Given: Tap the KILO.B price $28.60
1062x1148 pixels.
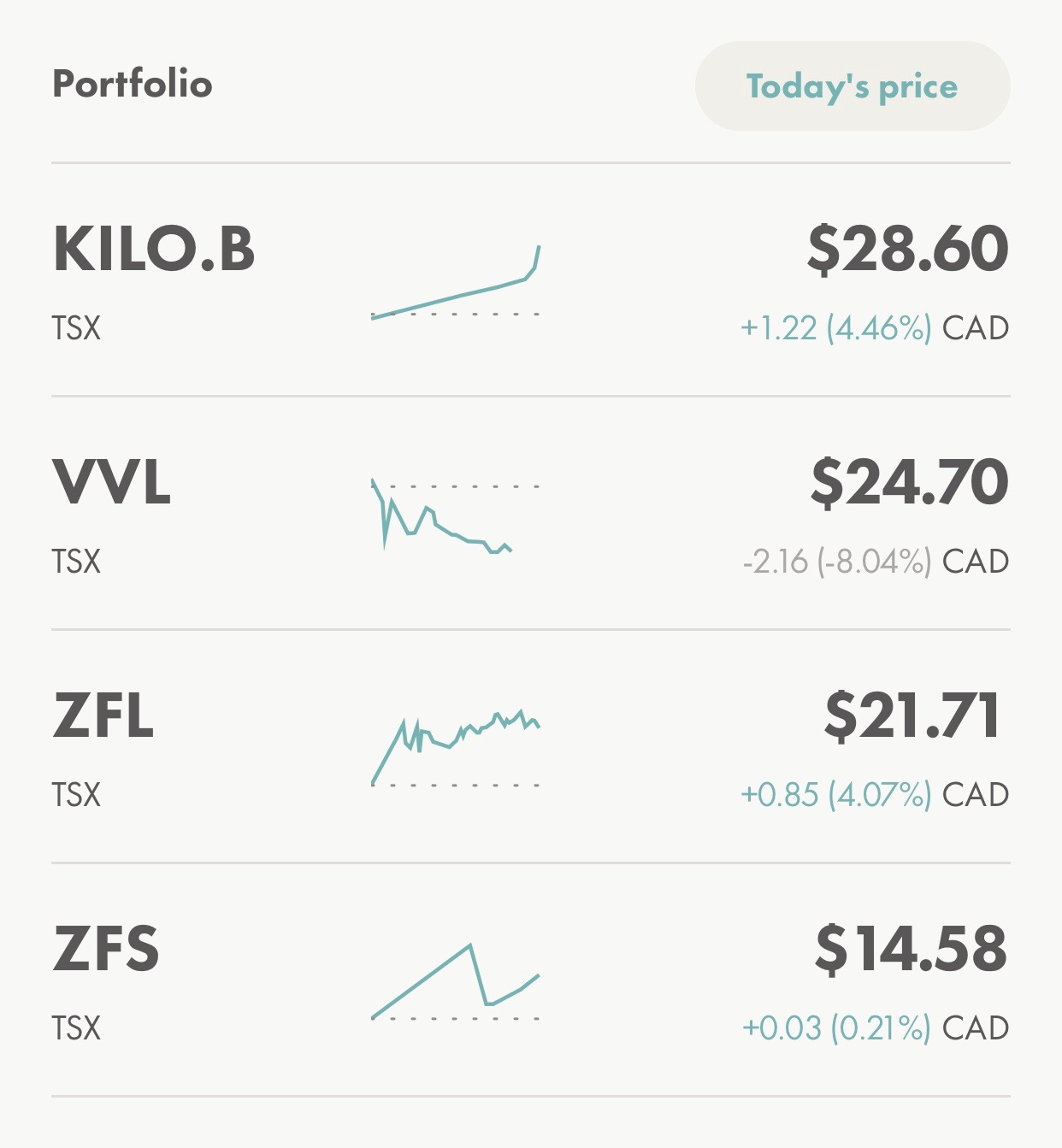Looking at the screenshot, I should (907, 249).
